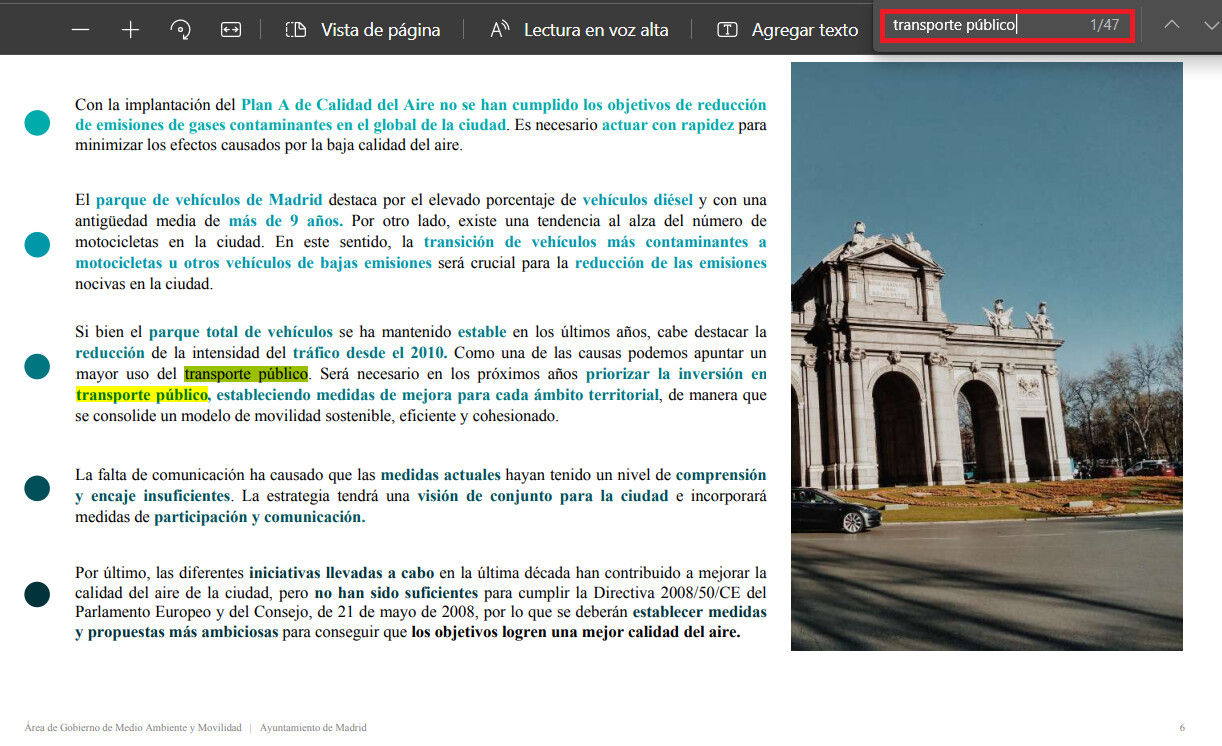The image size is (1222, 746).
Task: Click the Puerta de Alcalá photo
Action: point(987,356)
